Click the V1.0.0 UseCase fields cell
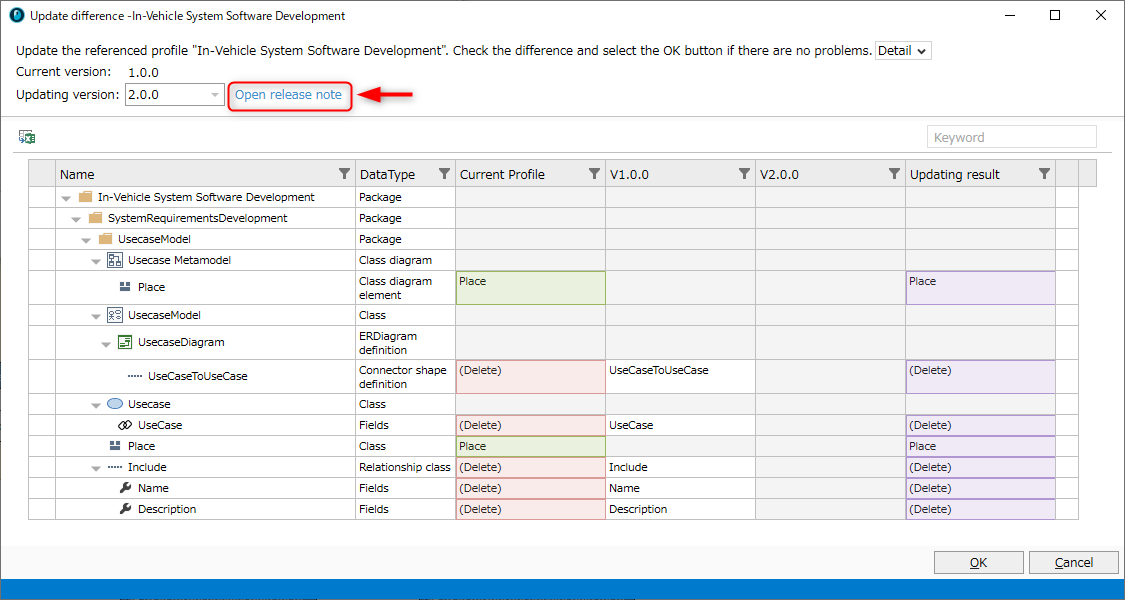Viewport: 1125px width, 600px height. (x=680, y=425)
